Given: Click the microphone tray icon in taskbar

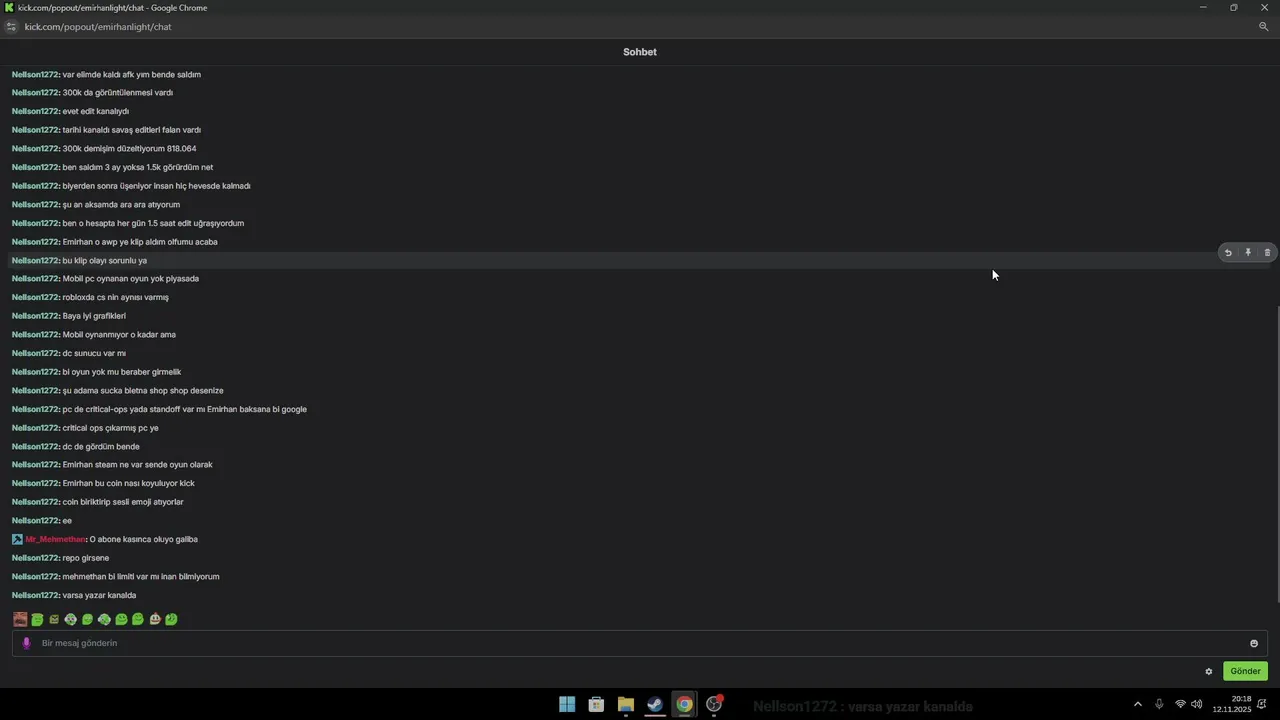Looking at the screenshot, I should pyautogui.click(x=1159, y=704).
